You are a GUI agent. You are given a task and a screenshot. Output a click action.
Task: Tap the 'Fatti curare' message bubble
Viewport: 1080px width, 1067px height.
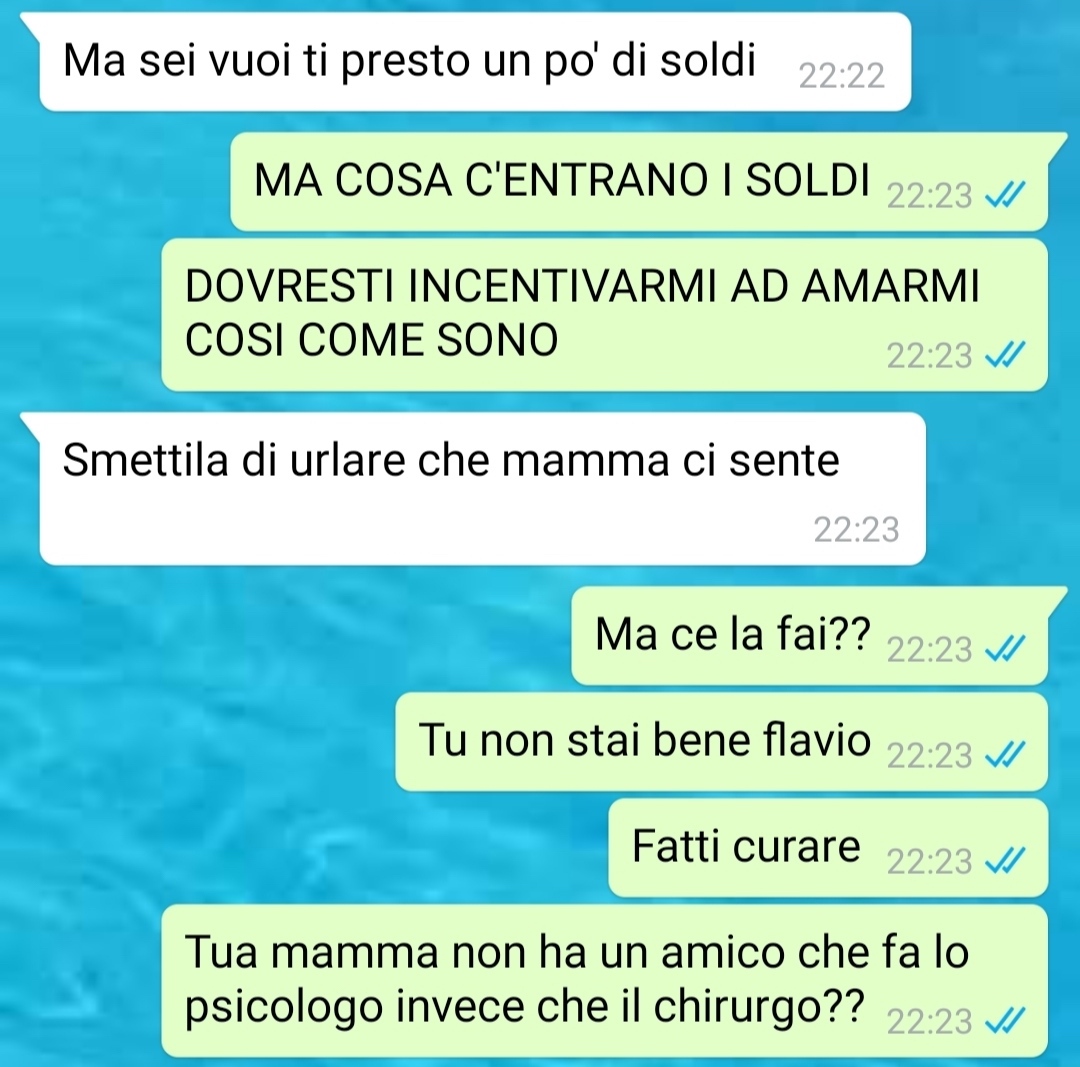tap(829, 847)
